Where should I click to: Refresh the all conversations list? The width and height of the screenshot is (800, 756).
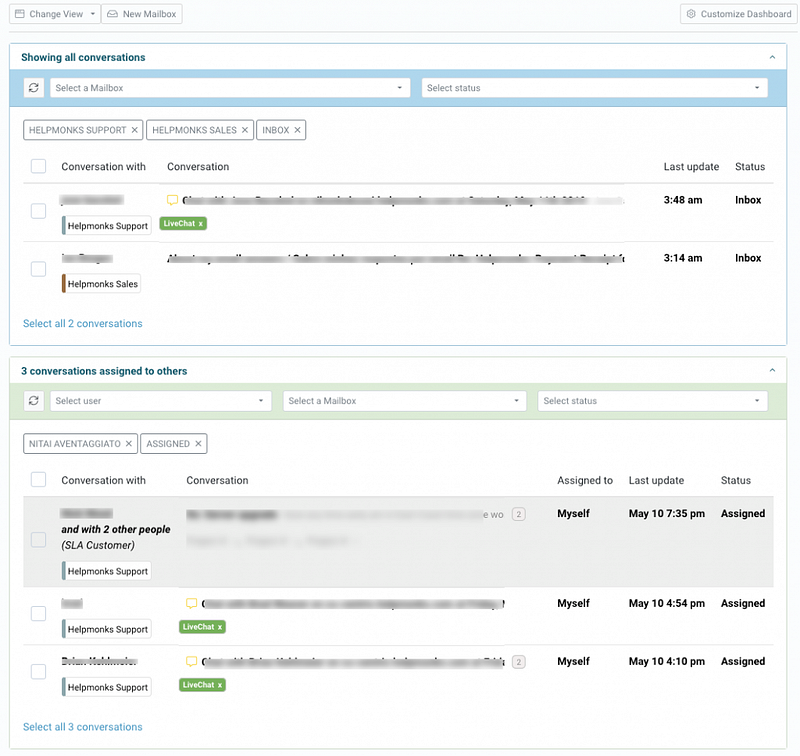34,88
